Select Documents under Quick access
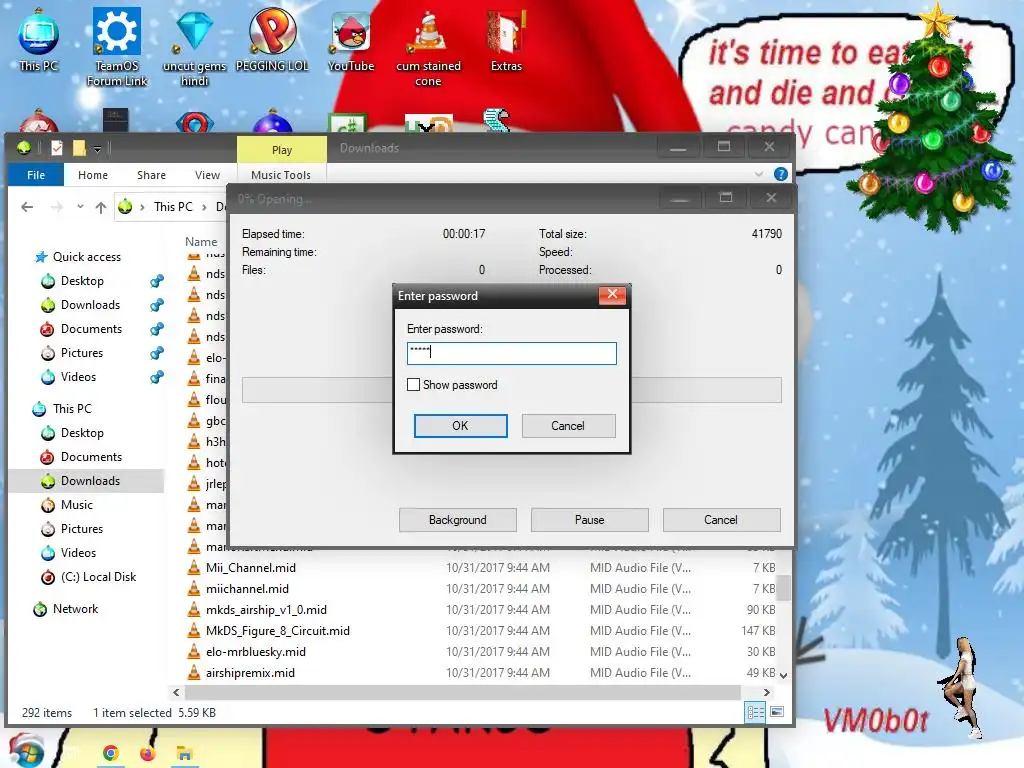The height and width of the screenshot is (768, 1024). click(x=91, y=329)
